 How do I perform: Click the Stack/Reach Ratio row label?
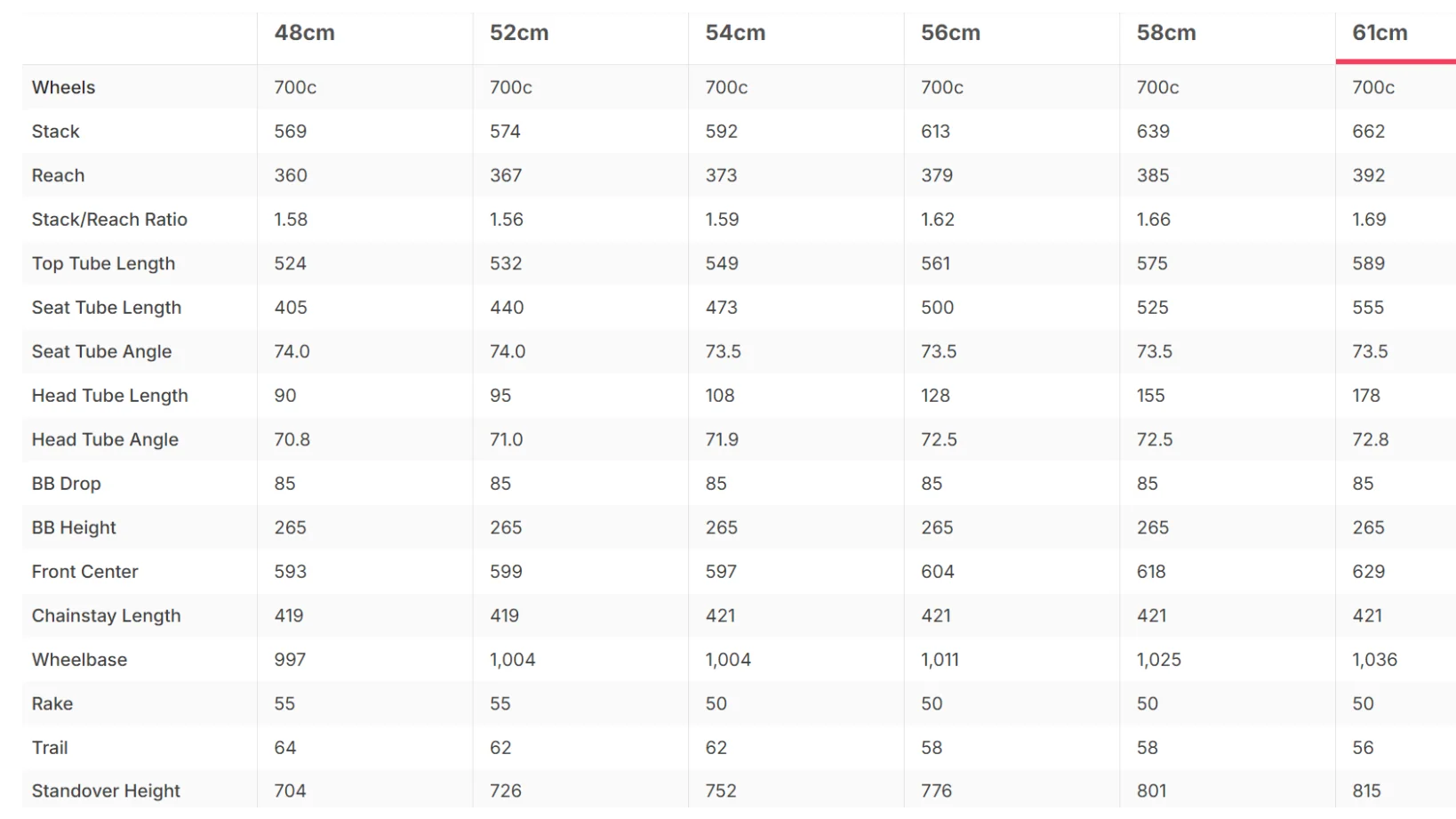click(x=109, y=220)
